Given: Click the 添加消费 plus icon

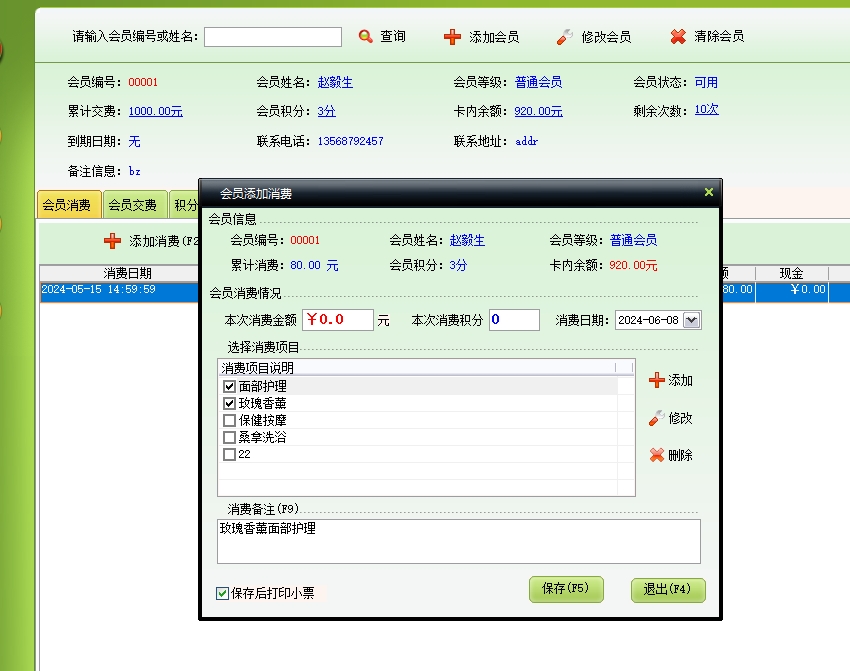Looking at the screenshot, I should [x=113, y=241].
